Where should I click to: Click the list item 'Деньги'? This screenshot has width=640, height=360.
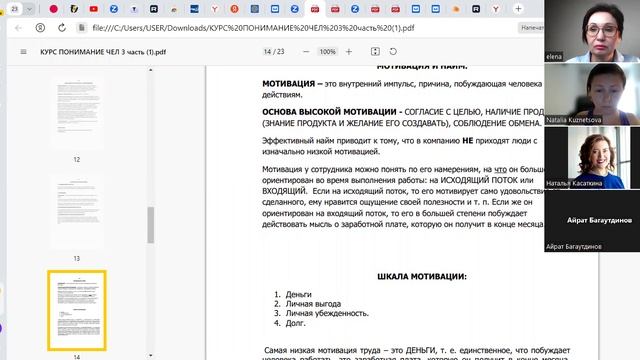click(298, 294)
